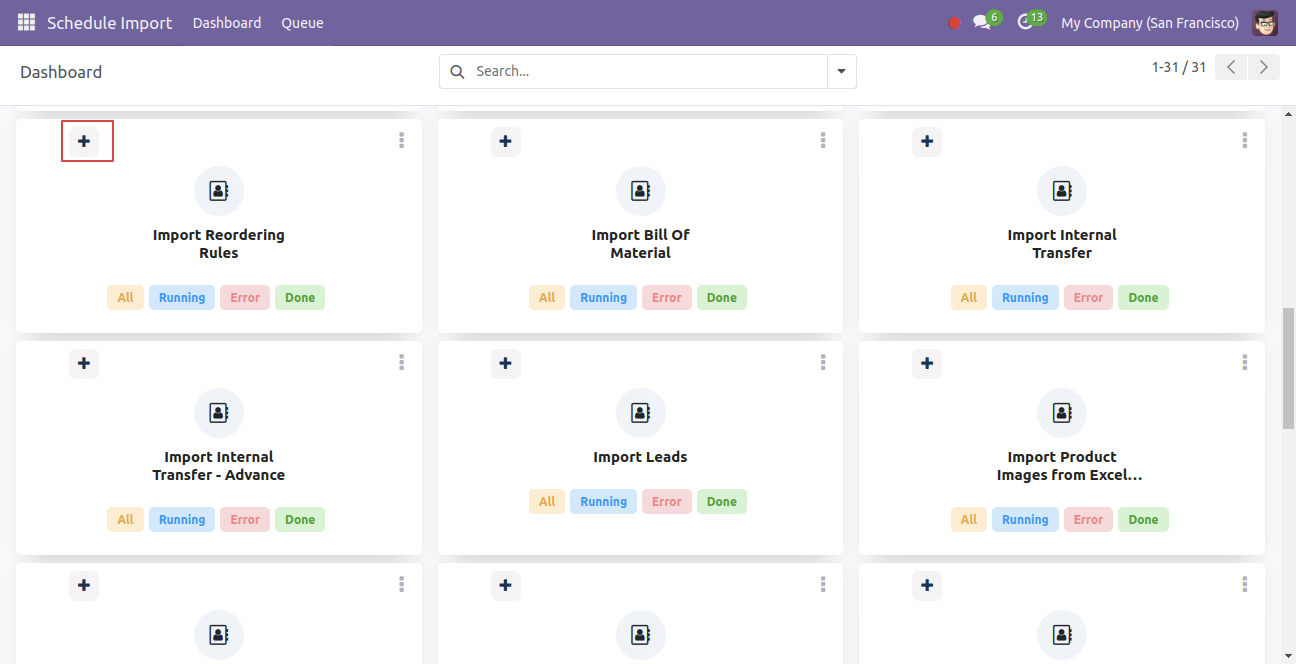Click plus icon on Import Product Images card
1296x664 pixels.
tap(927, 363)
